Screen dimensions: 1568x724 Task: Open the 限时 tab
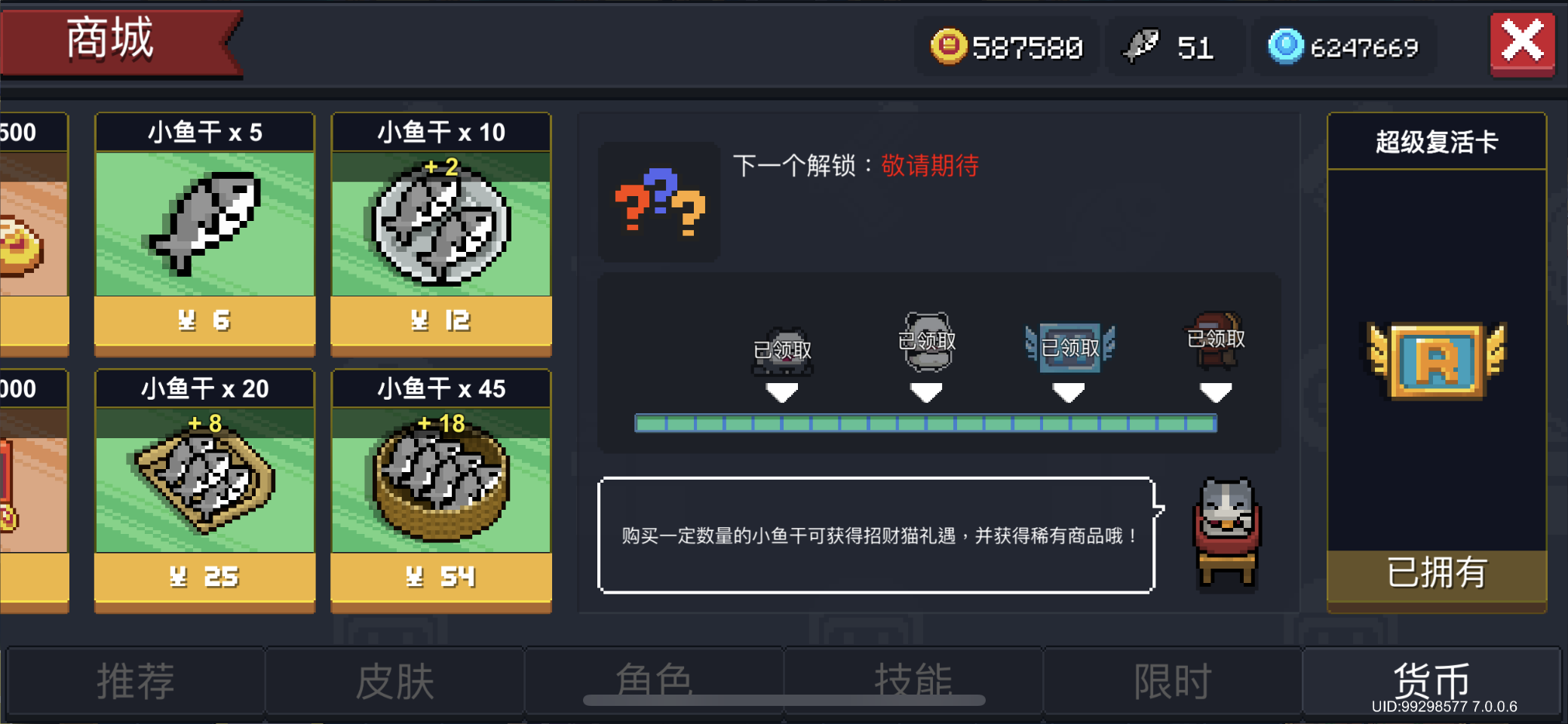1173,681
